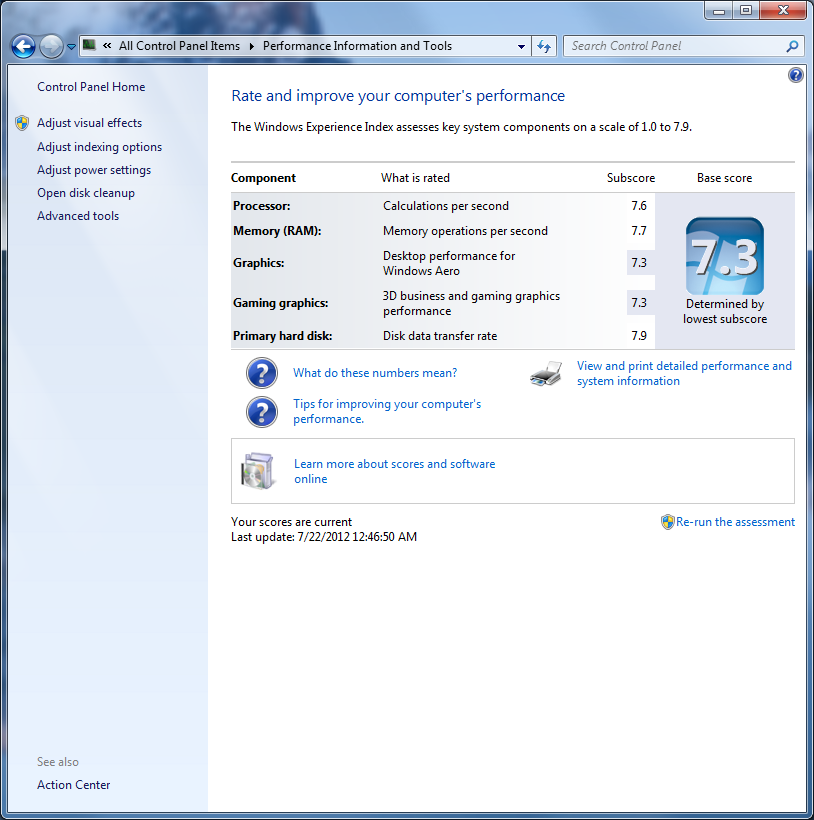Click the Component column header
The height and width of the screenshot is (820, 814).
(x=263, y=178)
